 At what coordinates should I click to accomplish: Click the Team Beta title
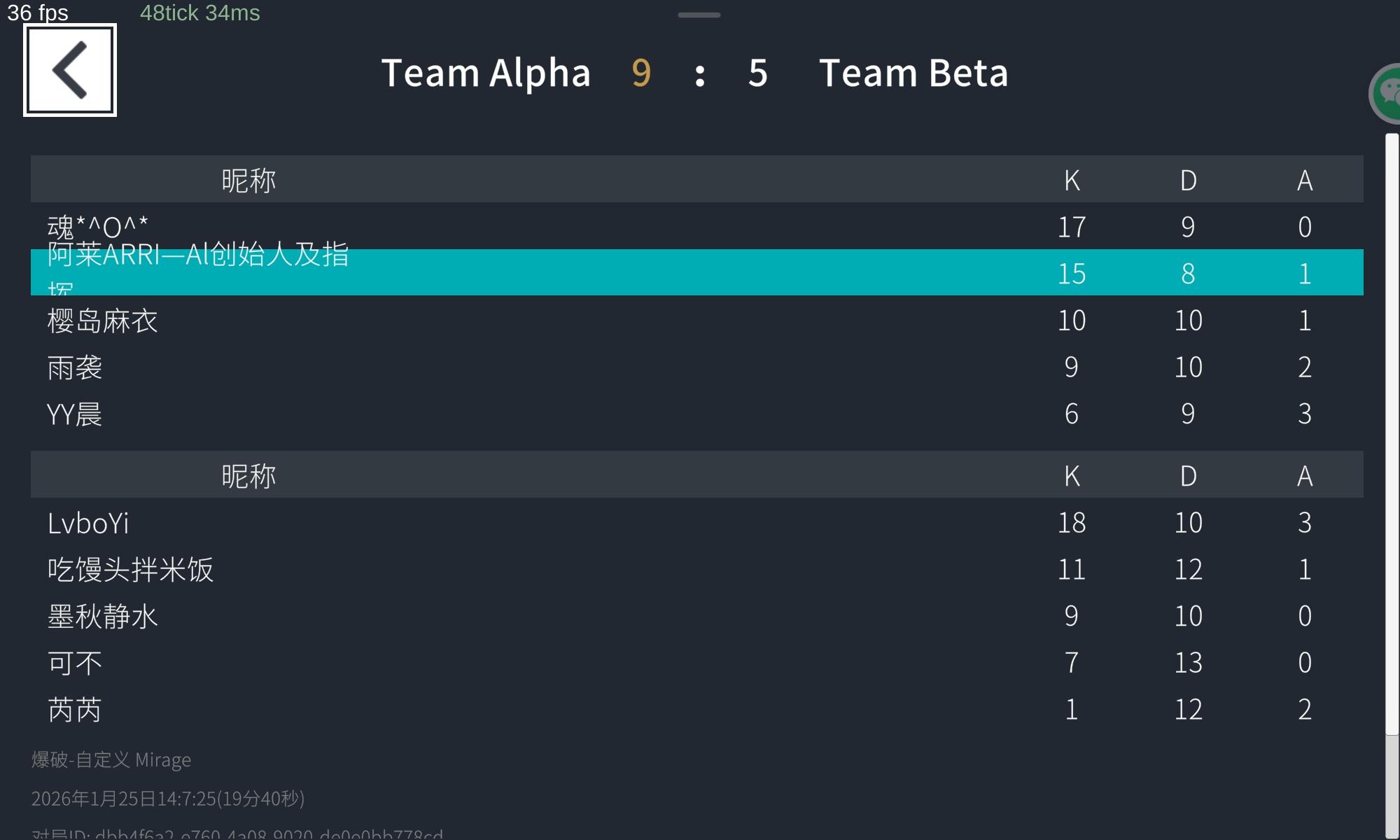click(913, 73)
